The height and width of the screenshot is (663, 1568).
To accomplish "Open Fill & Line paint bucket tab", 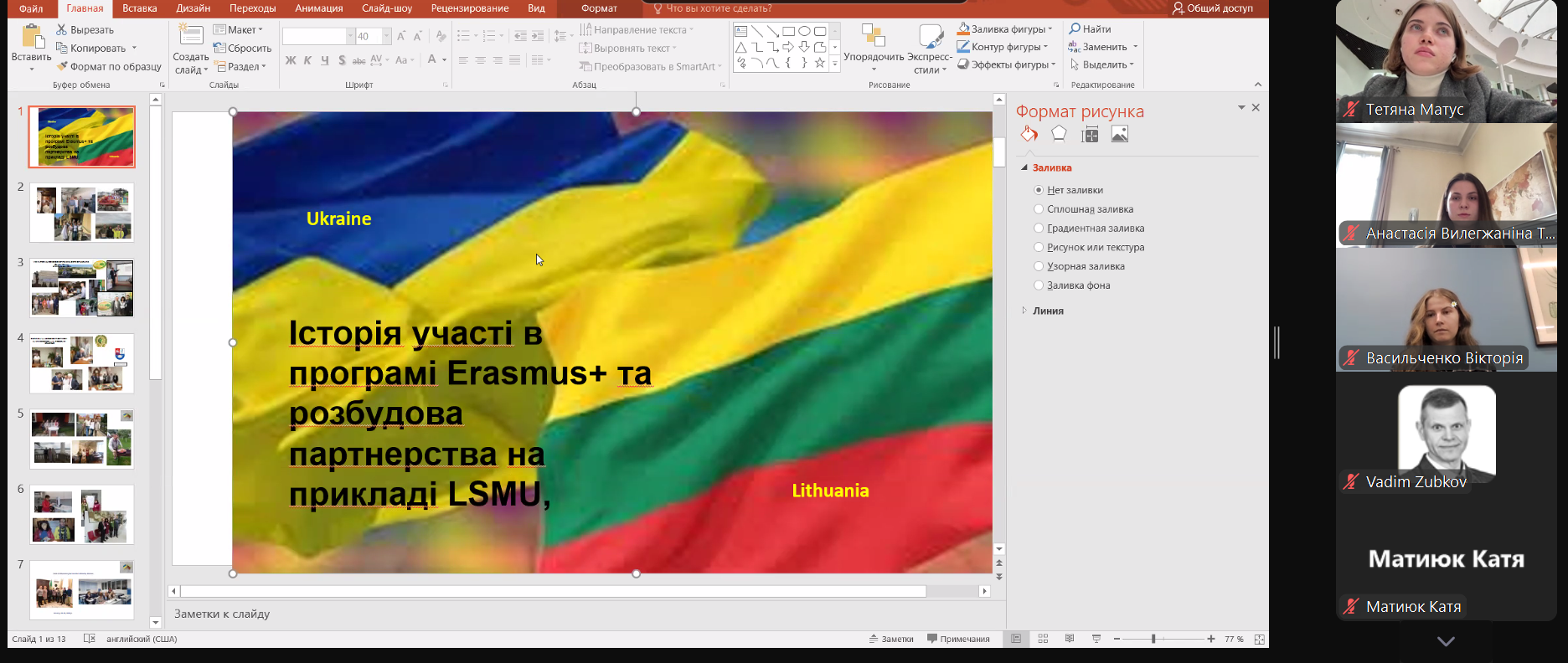I will [1029, 134].
